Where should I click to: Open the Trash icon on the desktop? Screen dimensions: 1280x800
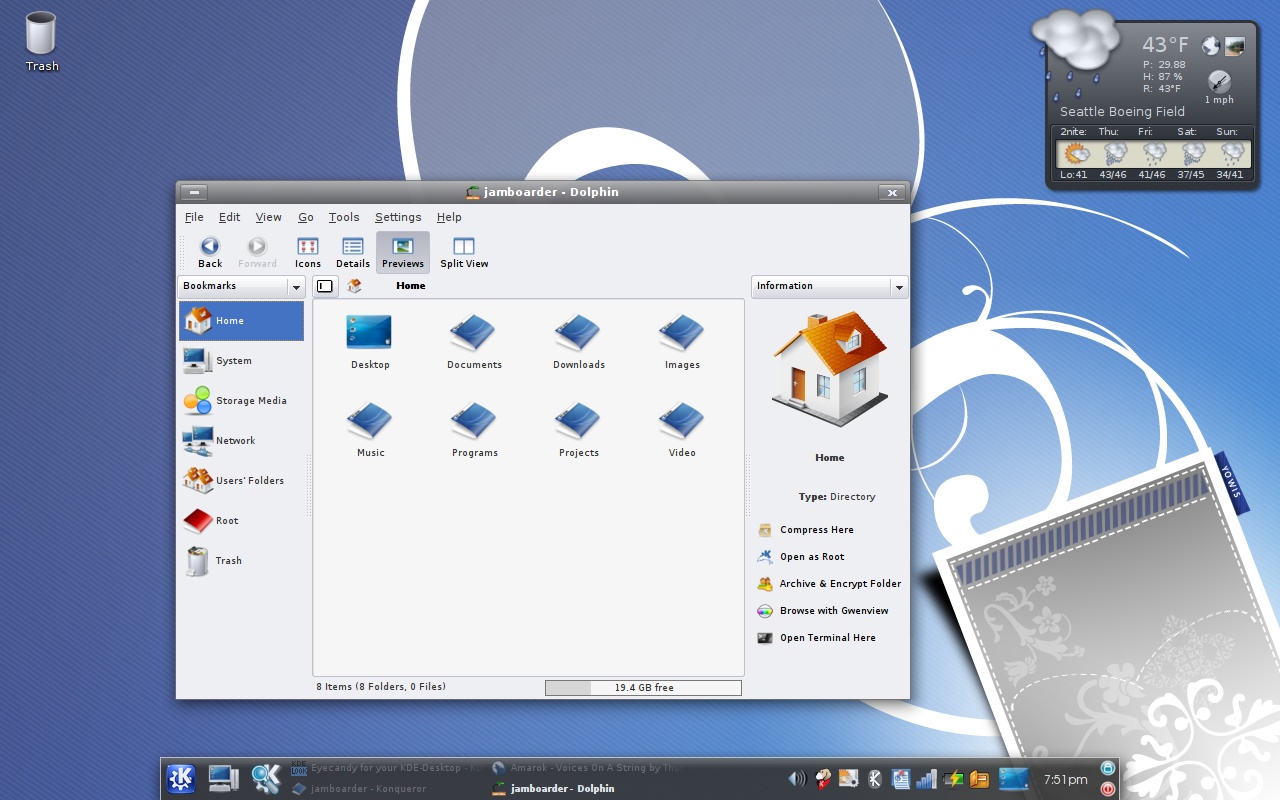[42, 42]
